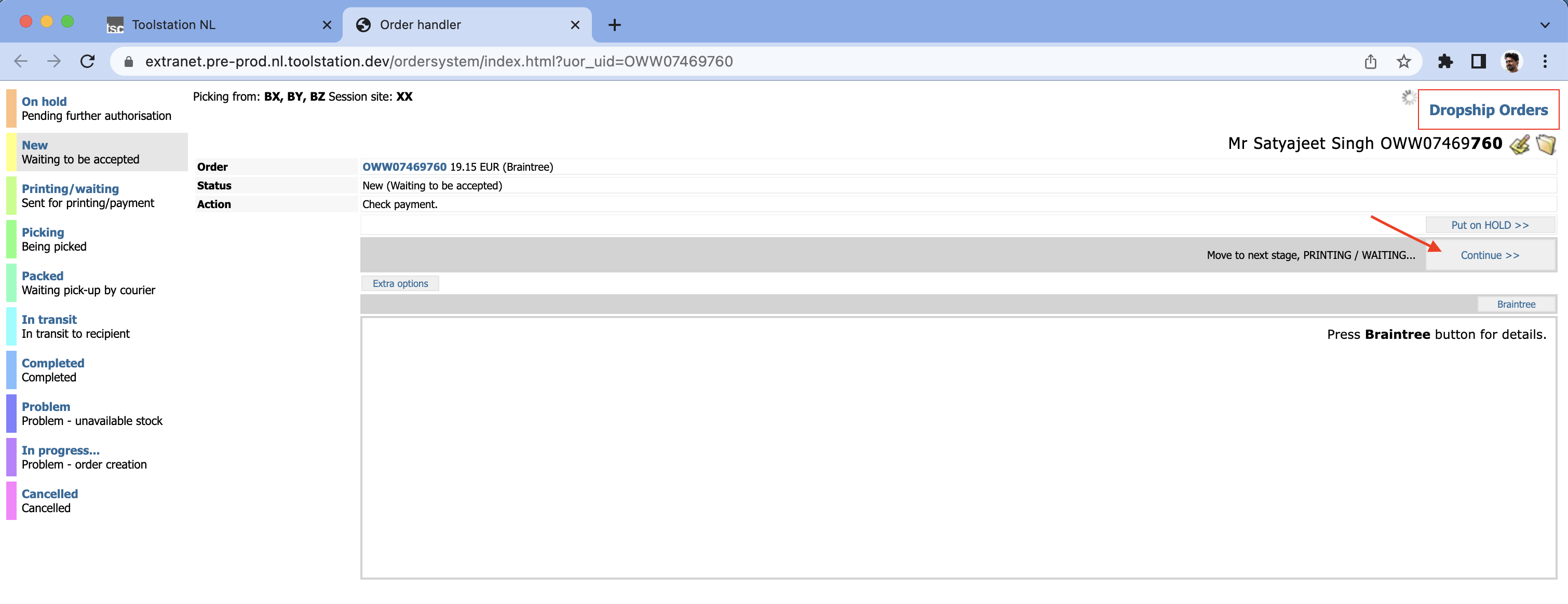Put the order on HOLD
This screenshot has width=1568, height=604.
coord(1490,225)
